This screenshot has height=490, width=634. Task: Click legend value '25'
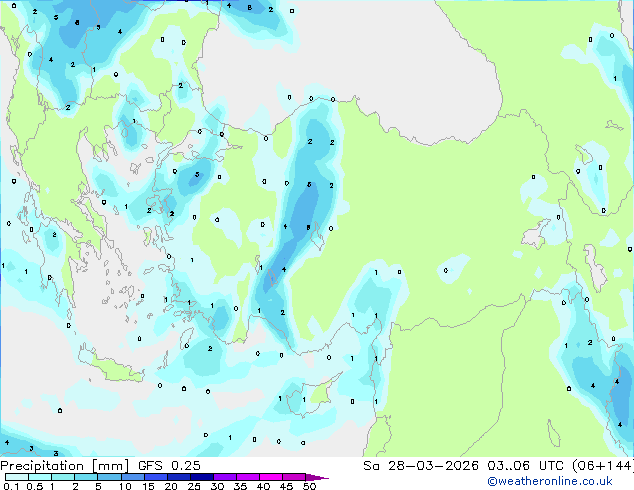tap(194, 486)
